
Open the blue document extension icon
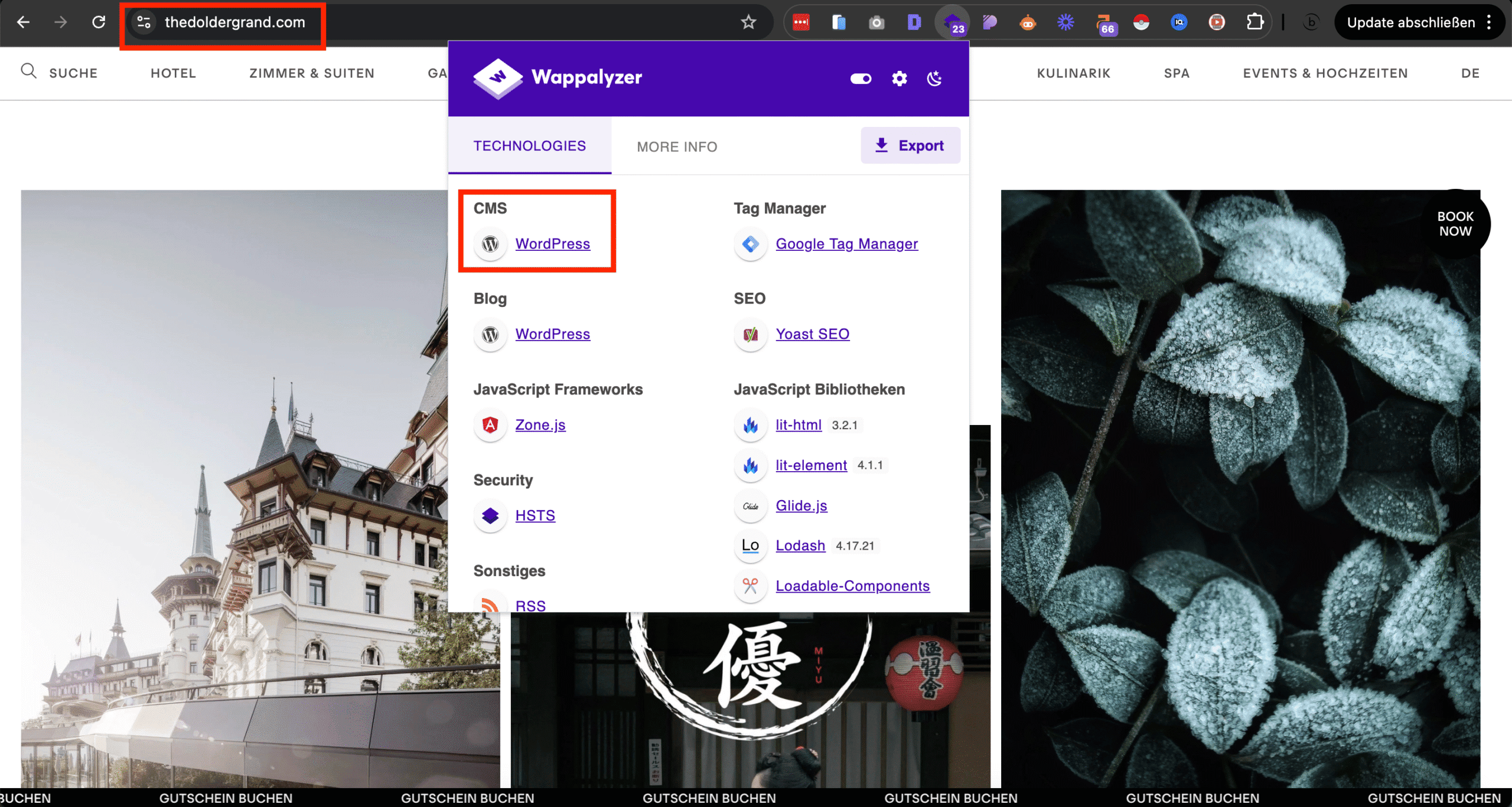pyautogui.click(x=839, y=22)
